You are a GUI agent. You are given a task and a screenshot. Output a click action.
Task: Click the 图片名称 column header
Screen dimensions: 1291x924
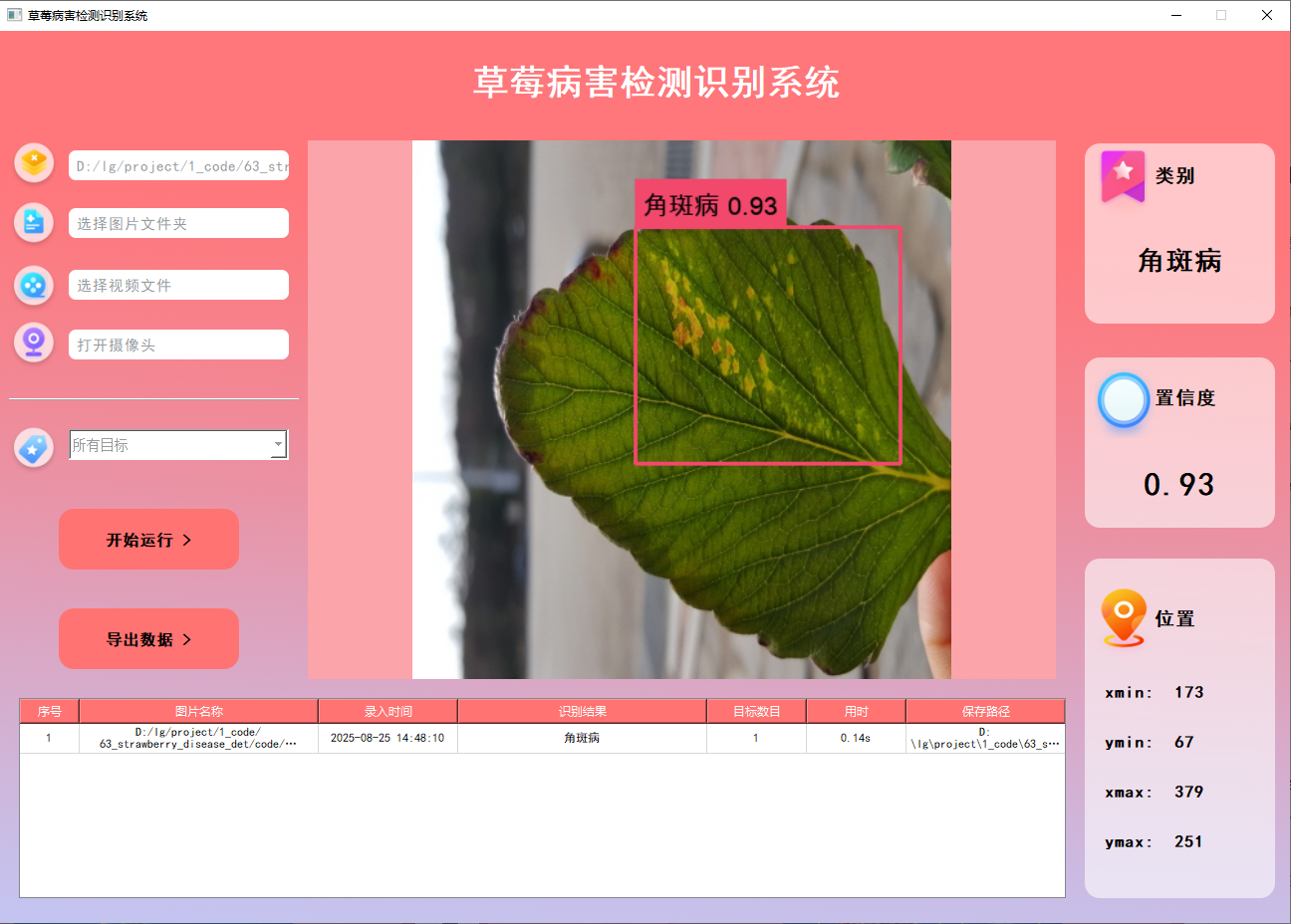coord(197,710)
